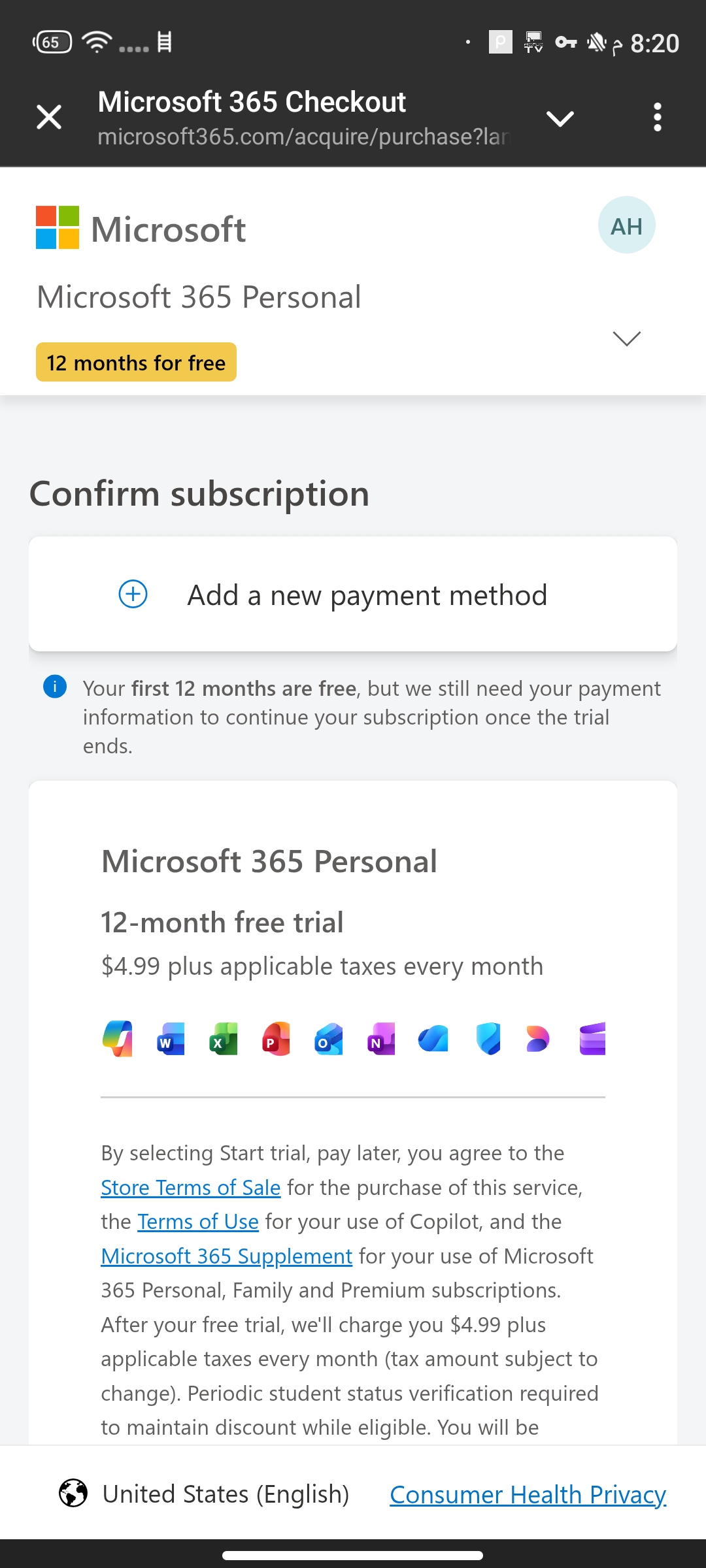Tap the info icon next to trial notice
This screenshot has height=1568, width=706.
click(x=56, y=688)
